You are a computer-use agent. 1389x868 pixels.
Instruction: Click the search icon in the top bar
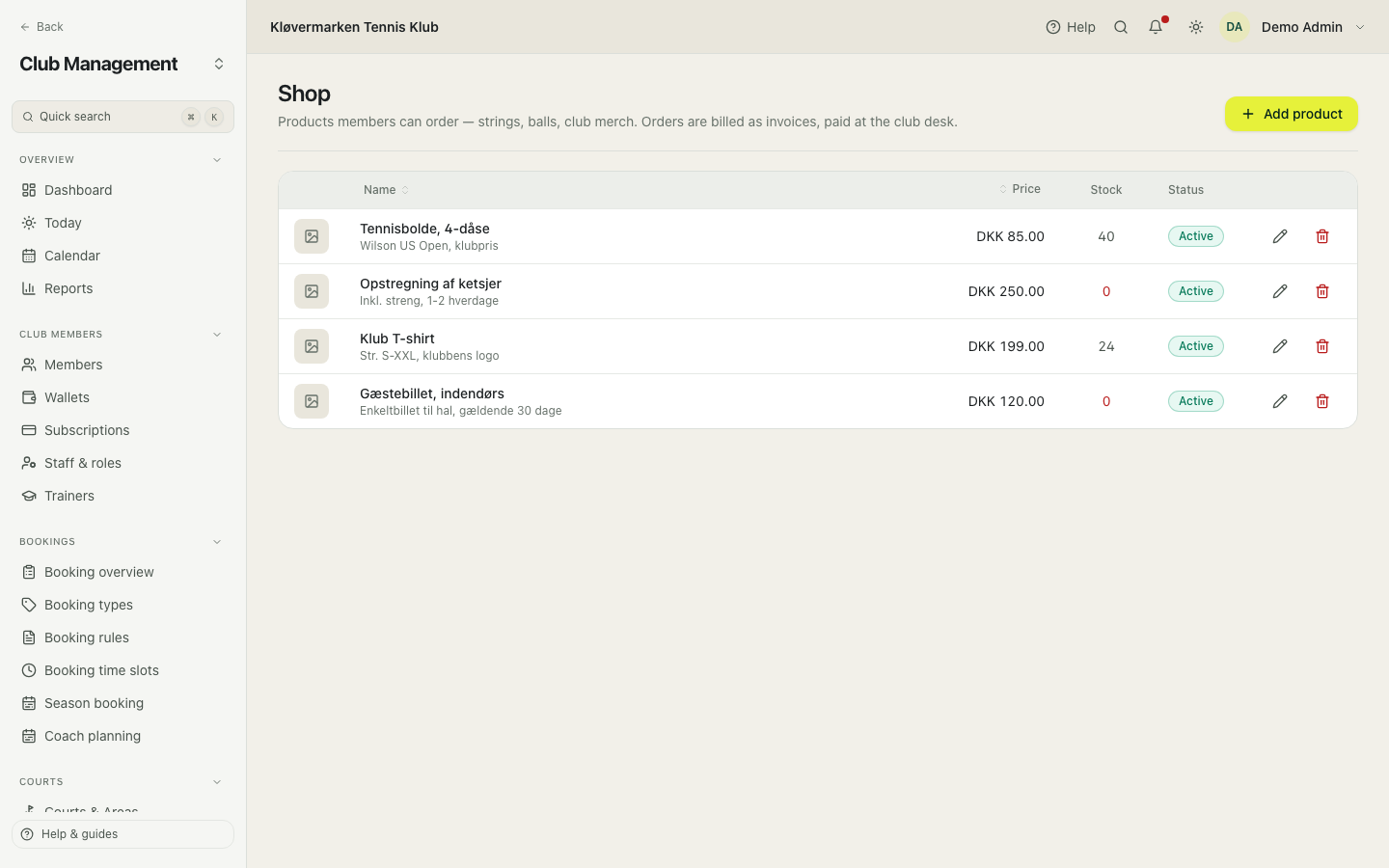[1121, 27]
